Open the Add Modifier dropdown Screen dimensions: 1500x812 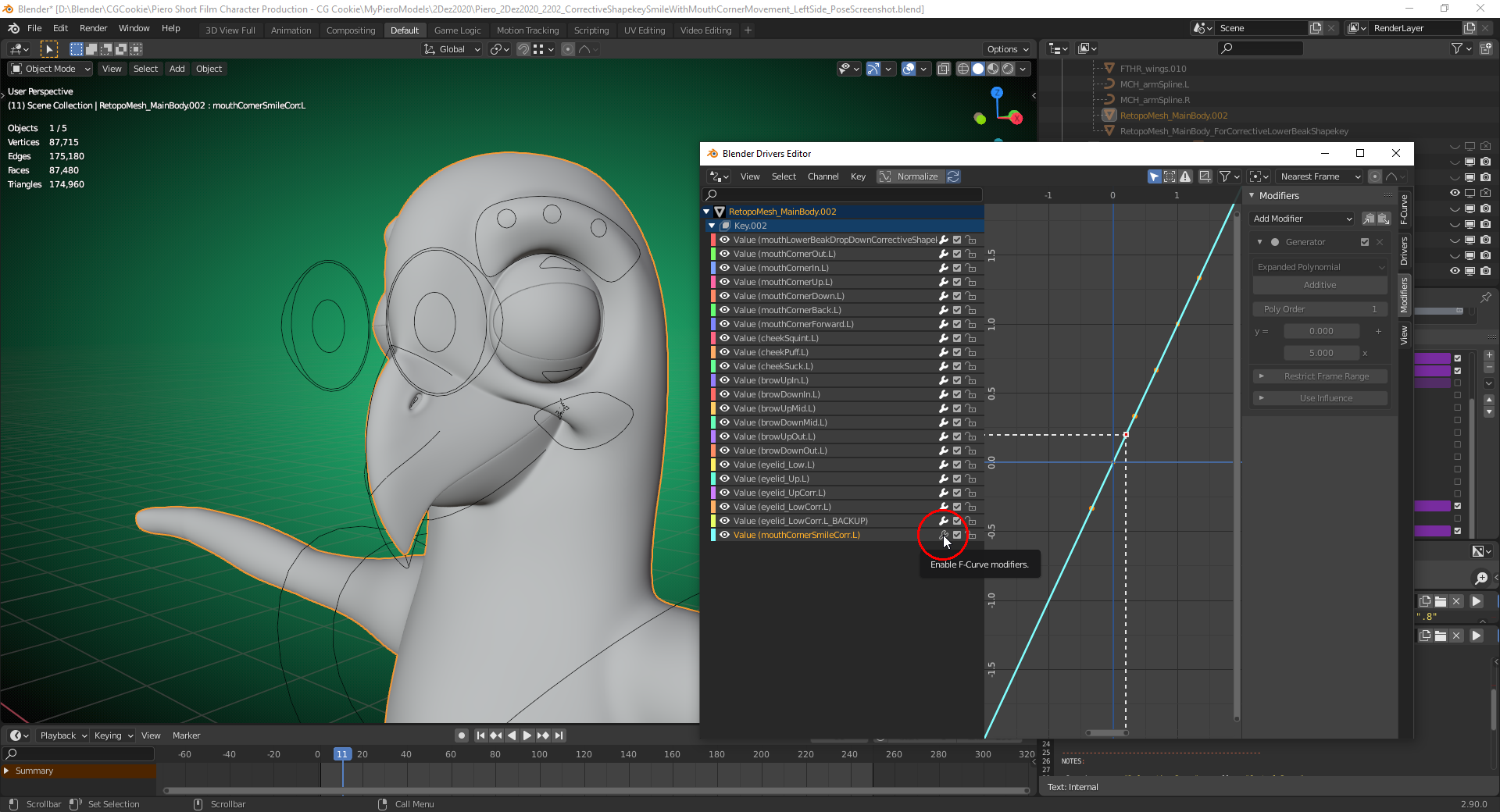pyautogui.click(x=1302, y=219)
